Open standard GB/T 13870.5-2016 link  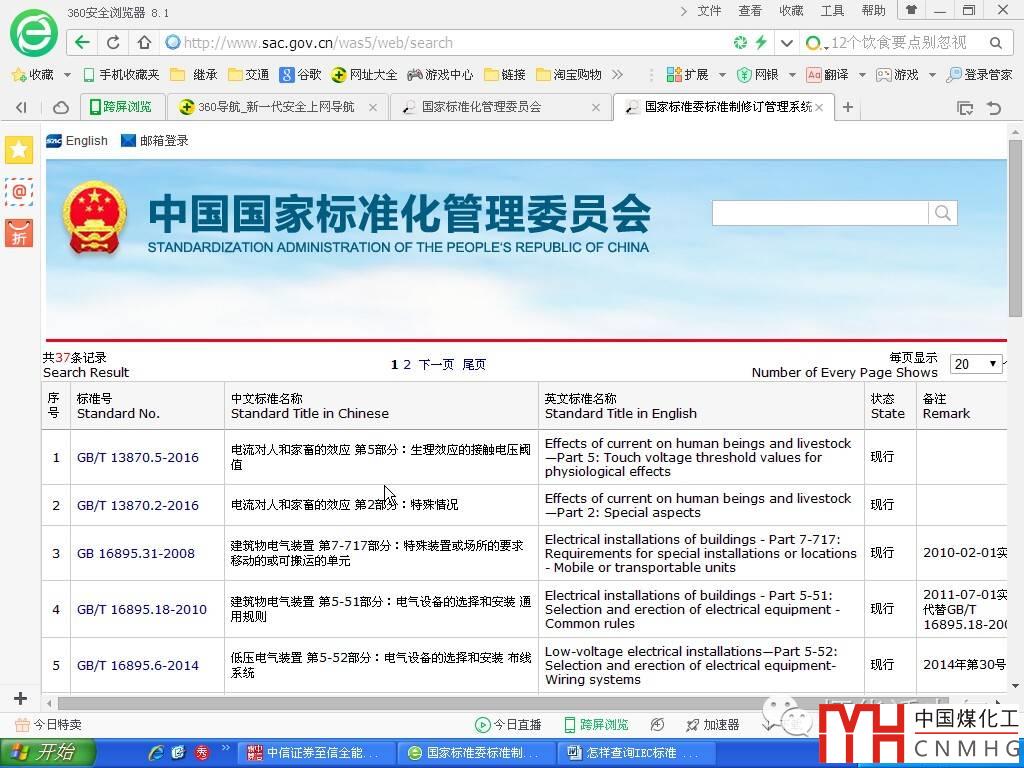pos(138,457)
